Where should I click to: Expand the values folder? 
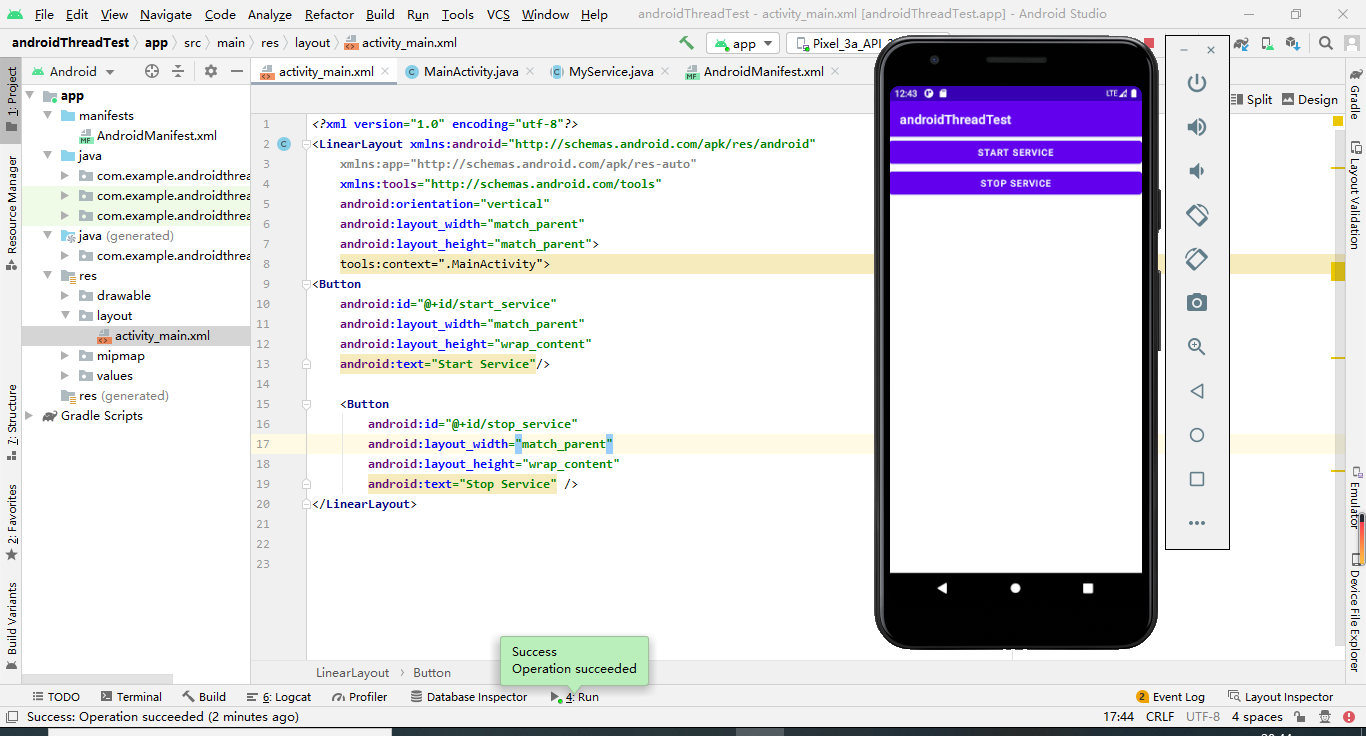click(65, 376)
